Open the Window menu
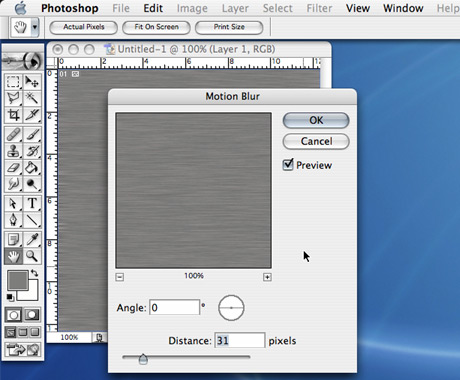The height and width of the screenshot is (380, 460). (x=403, y=8)
